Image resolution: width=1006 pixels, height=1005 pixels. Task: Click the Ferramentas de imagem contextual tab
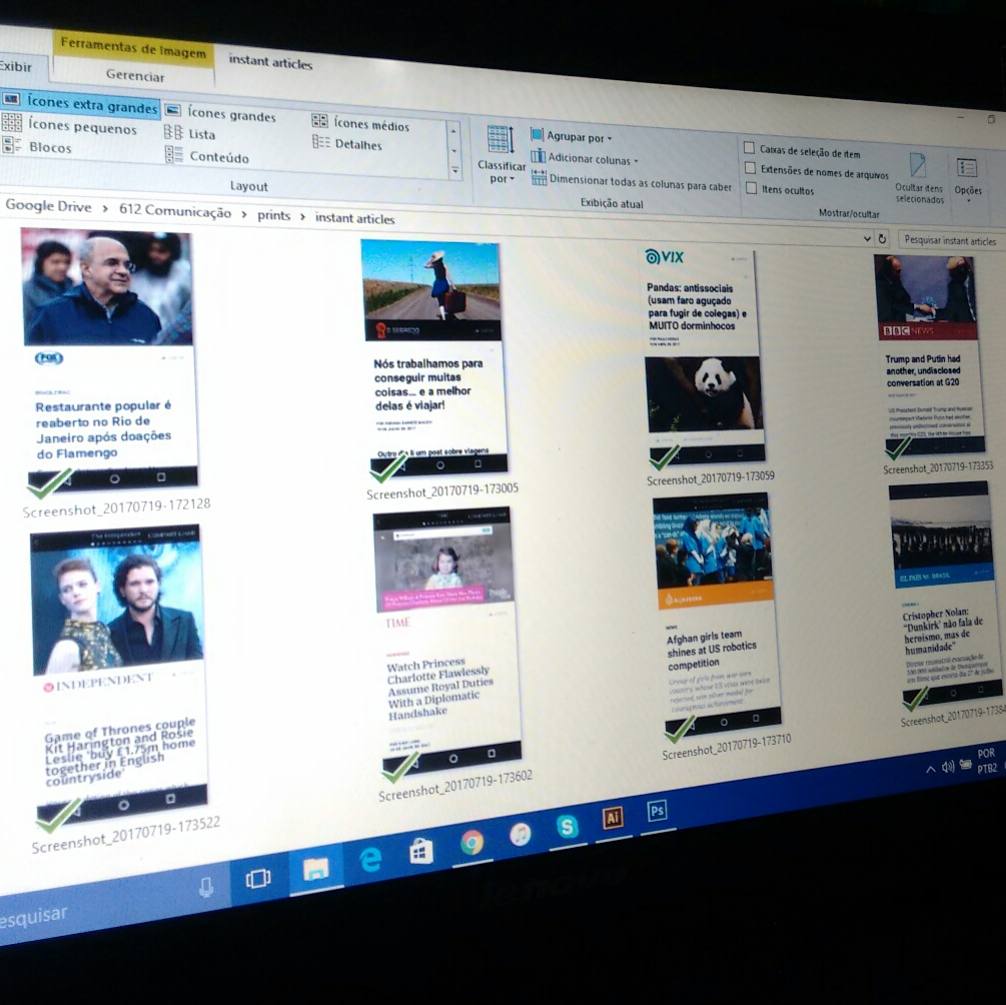[x=133, y=48]
